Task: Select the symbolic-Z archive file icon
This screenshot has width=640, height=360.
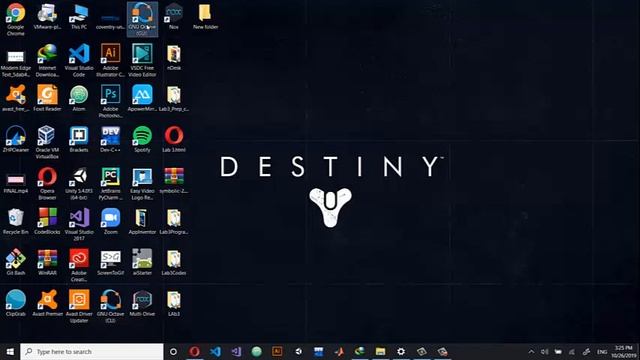Action: (174, 180)
